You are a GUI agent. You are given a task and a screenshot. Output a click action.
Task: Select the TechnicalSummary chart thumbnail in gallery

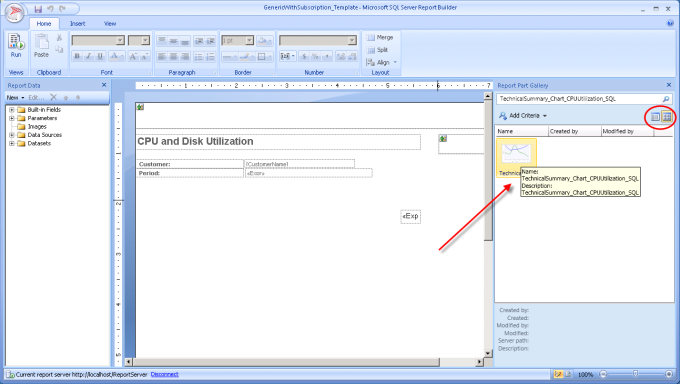tap(516, 157)
